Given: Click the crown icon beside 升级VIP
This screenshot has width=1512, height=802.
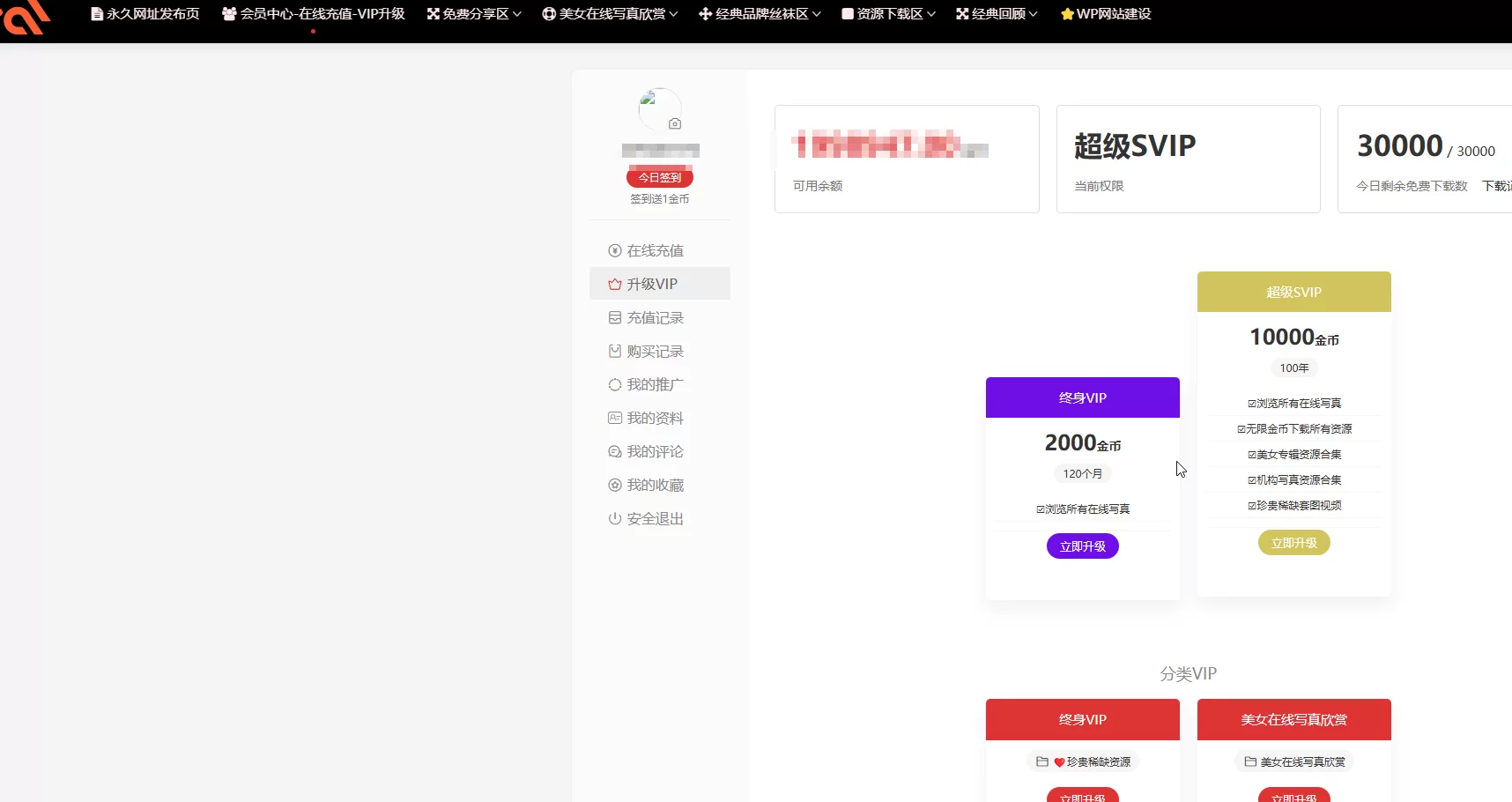Looking at the screenshot, I should tap(615, 285).
